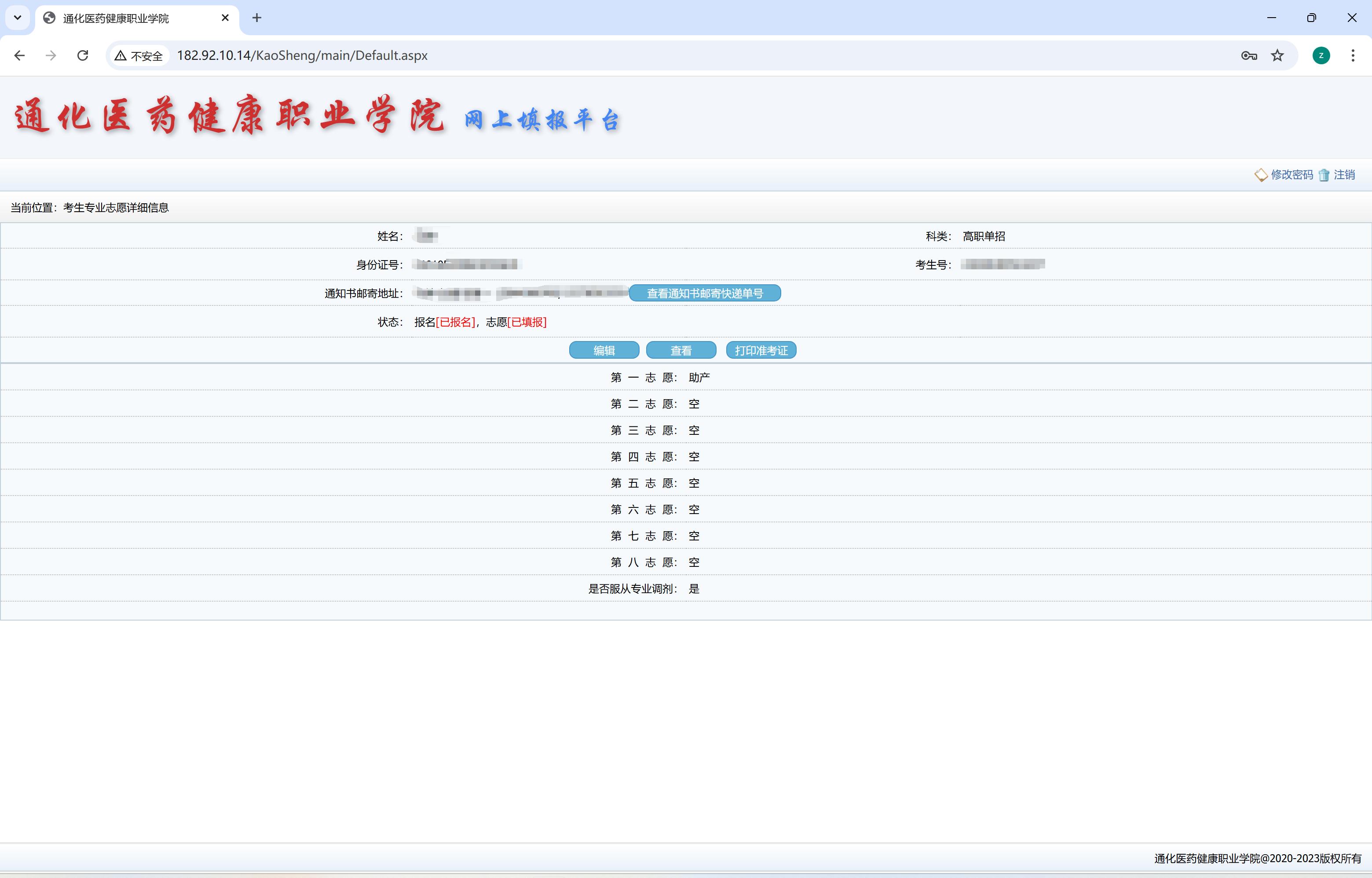Screen dimensions: 1372x878
Task: Bookmark this page with star icon
Action: 1277,55
